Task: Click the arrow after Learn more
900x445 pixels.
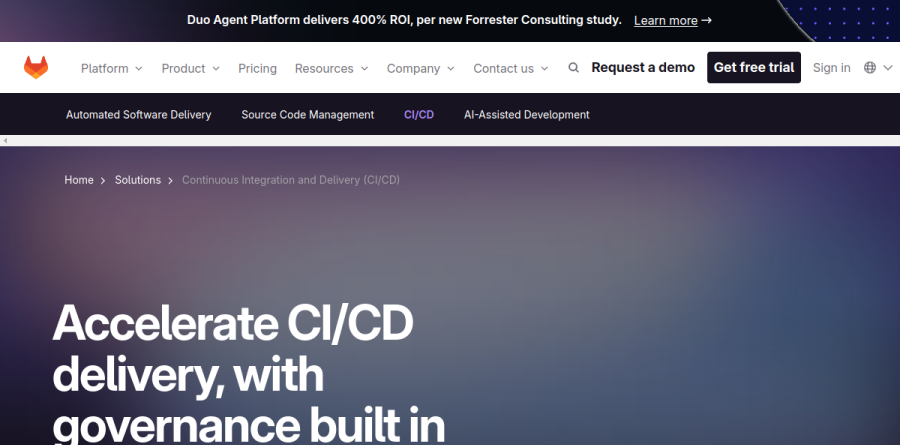Action: pos(707,21)
